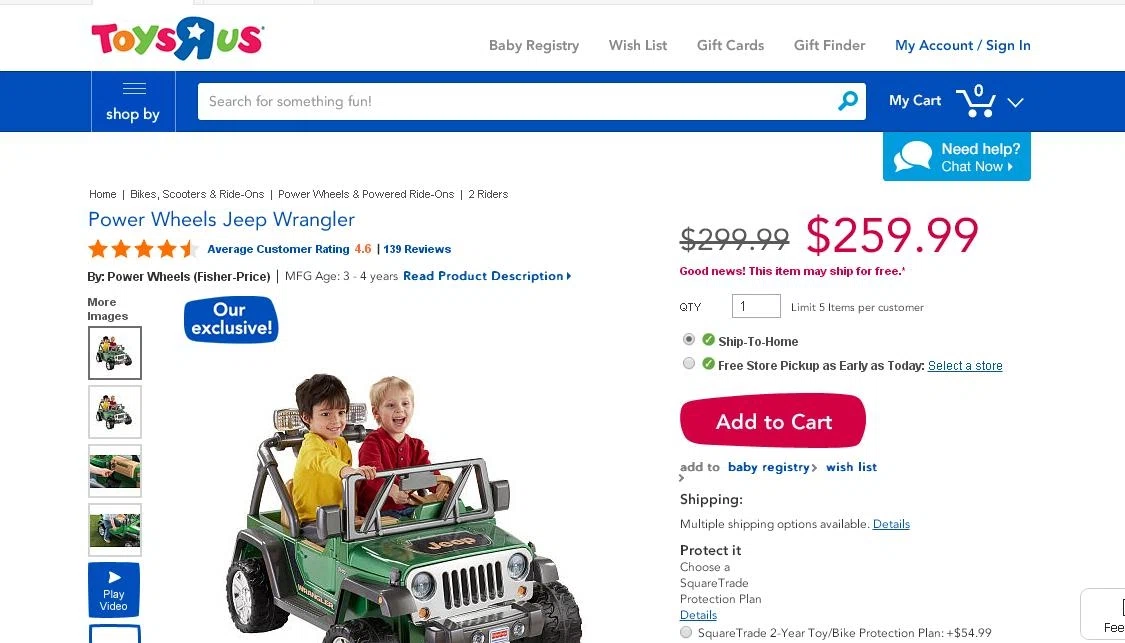
Task: Click the Add to Cart button
Action: click(773, 421)
